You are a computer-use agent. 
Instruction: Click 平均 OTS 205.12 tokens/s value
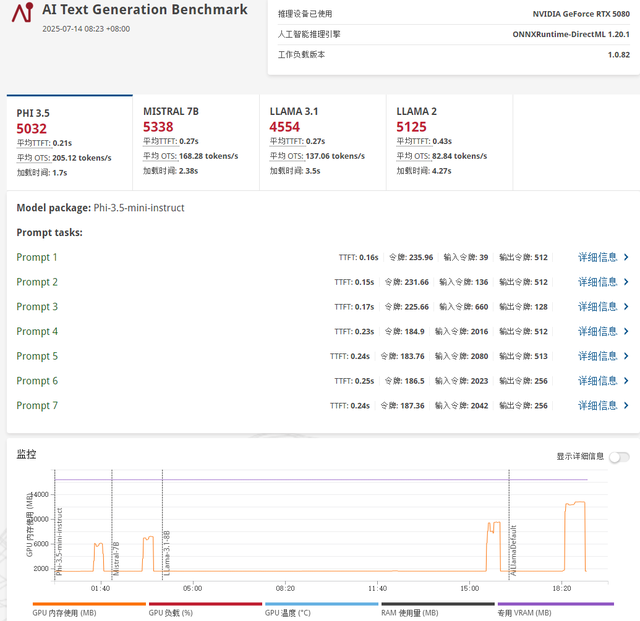coord(82,158)
